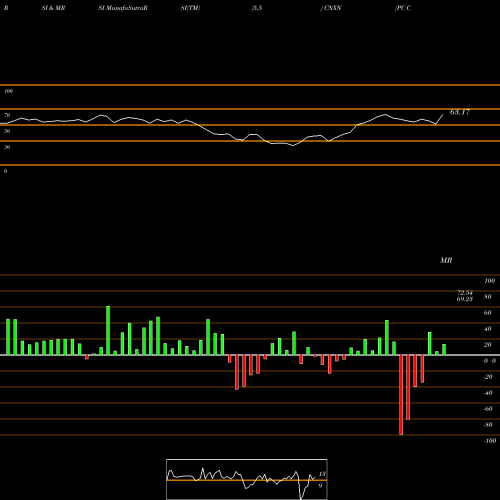The width and height of the screenshot is (500, 500).
Task: Click the 50 level label on RSI axis
Action: [x=7, y=131]
